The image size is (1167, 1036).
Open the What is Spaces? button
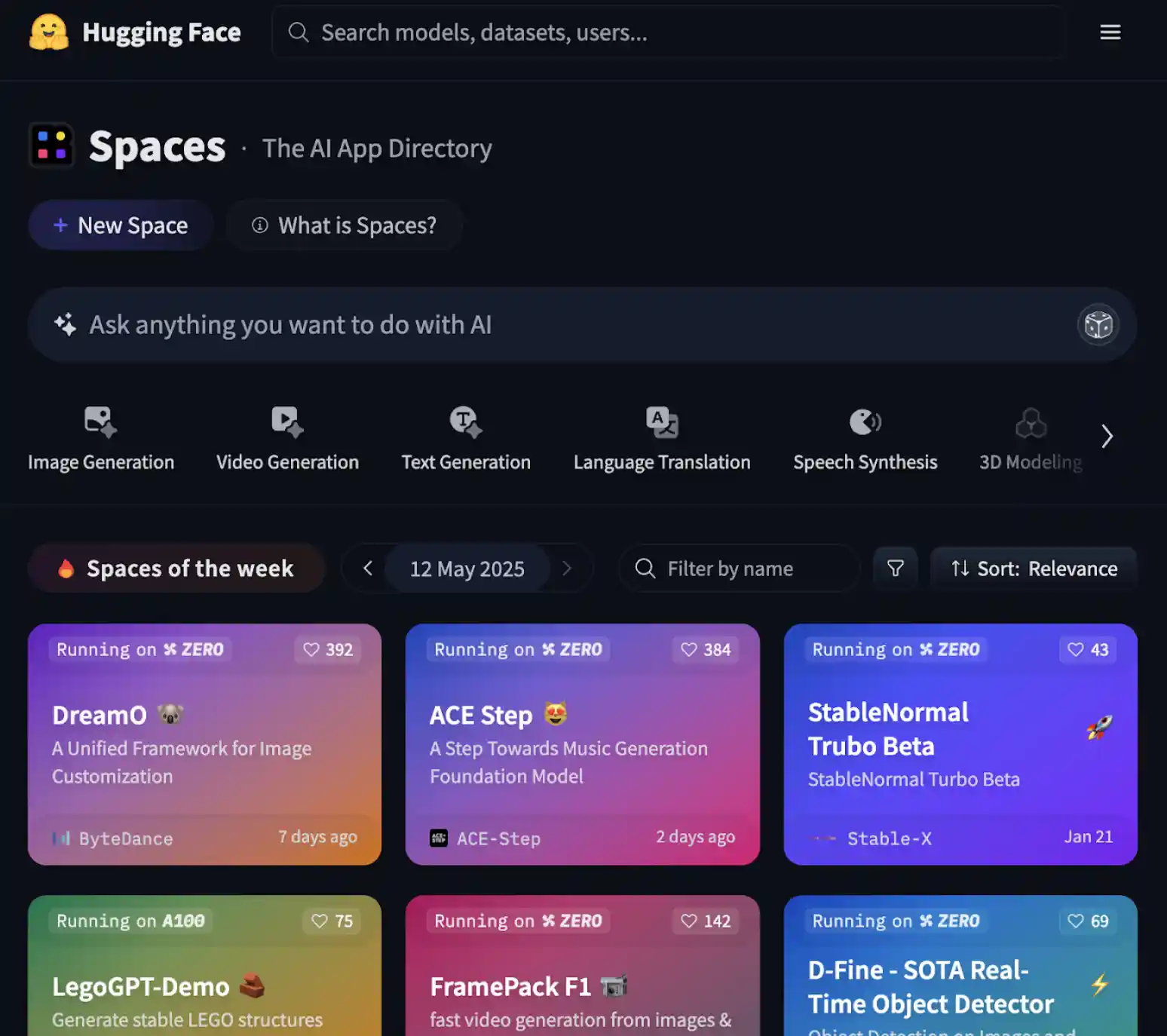tap(344, 225)
